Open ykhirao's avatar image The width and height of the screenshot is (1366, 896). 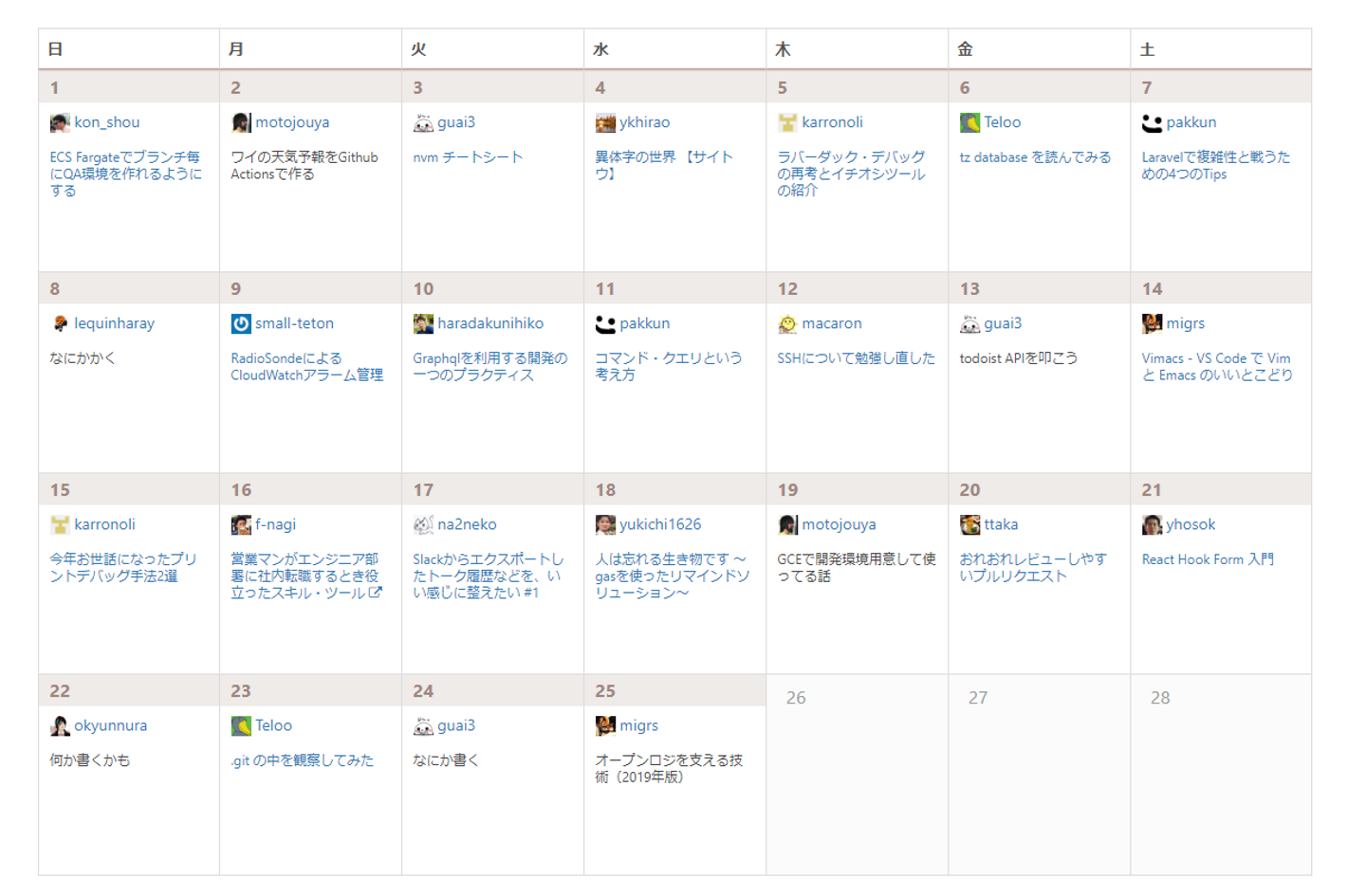pyautogui.click(x=605, y=123)
